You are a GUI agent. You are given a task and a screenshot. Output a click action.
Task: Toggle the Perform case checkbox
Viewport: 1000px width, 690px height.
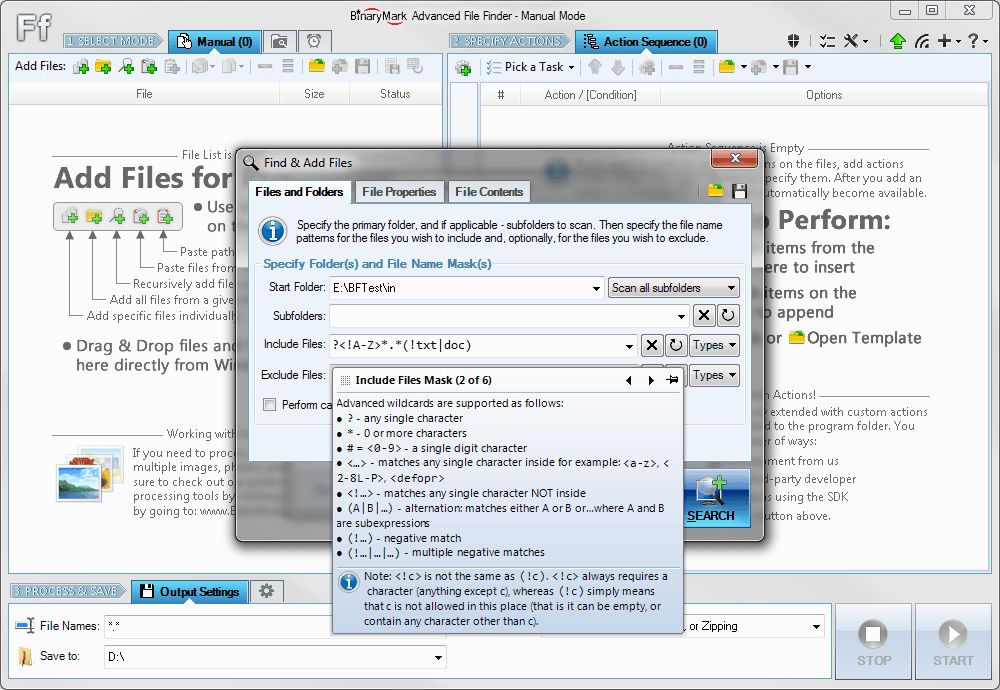pos(270,404)
